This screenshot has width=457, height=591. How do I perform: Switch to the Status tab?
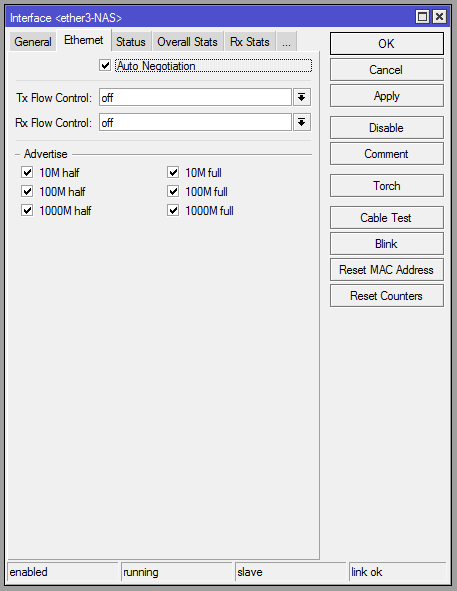(x=131, y=41)
